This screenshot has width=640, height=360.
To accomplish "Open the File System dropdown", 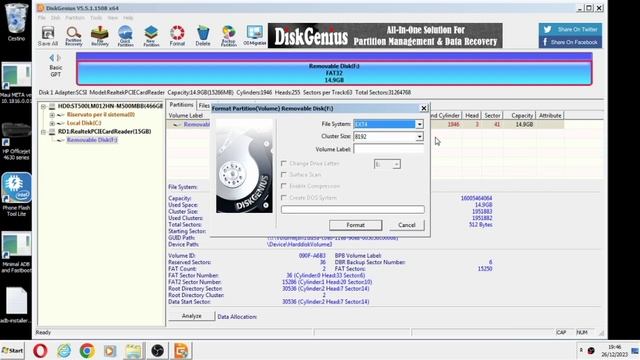I will 419,124.
